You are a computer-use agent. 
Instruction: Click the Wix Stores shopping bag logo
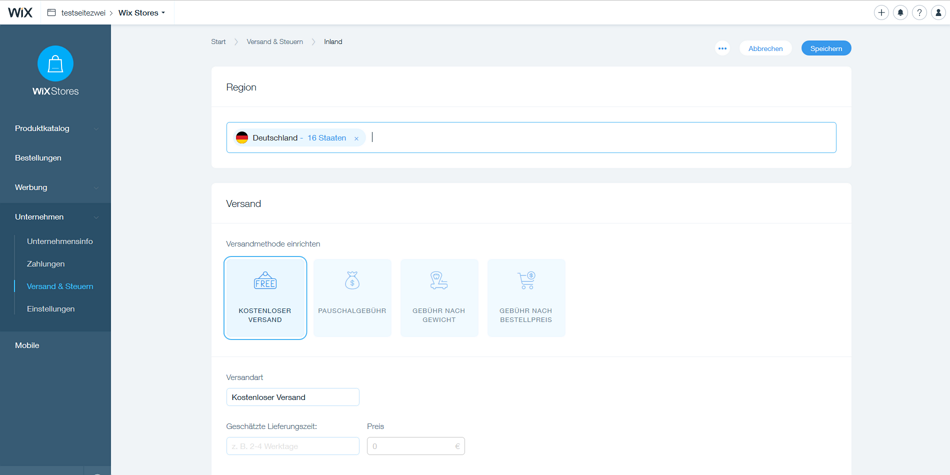[x=55, y=64]
